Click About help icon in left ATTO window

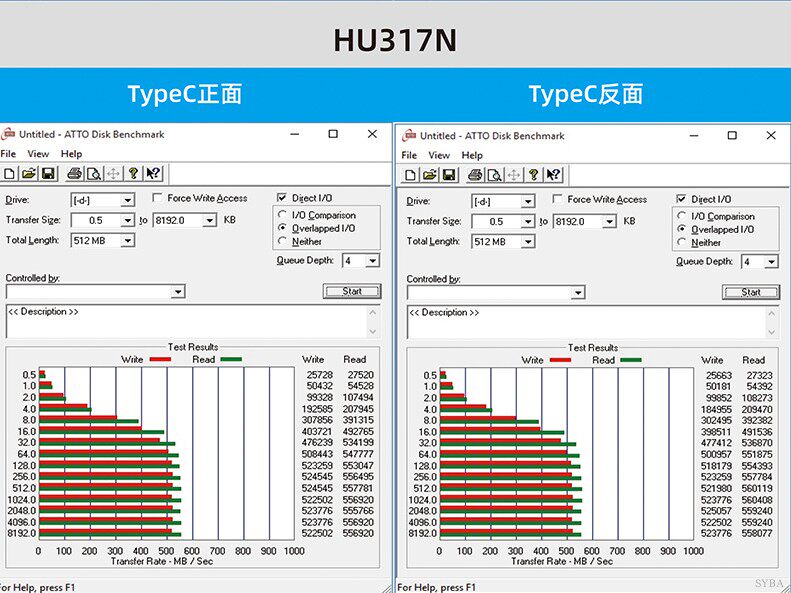[x=133, y=174]
